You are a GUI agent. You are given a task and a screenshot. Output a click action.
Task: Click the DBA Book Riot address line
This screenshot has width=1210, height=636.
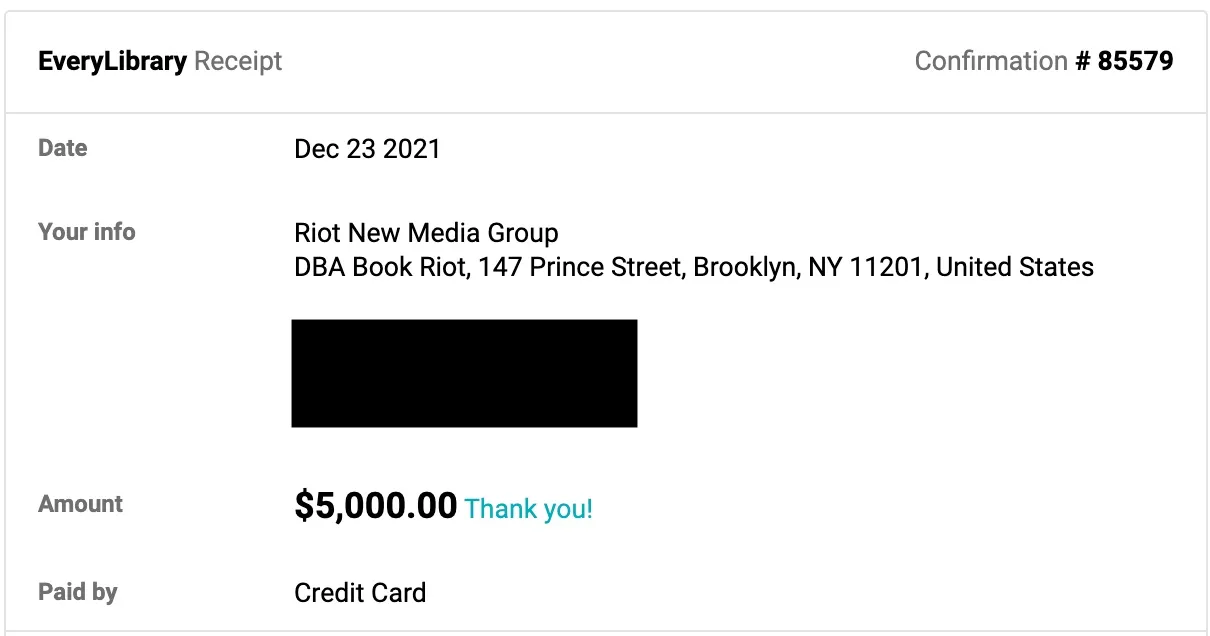(x=694, y=267)
